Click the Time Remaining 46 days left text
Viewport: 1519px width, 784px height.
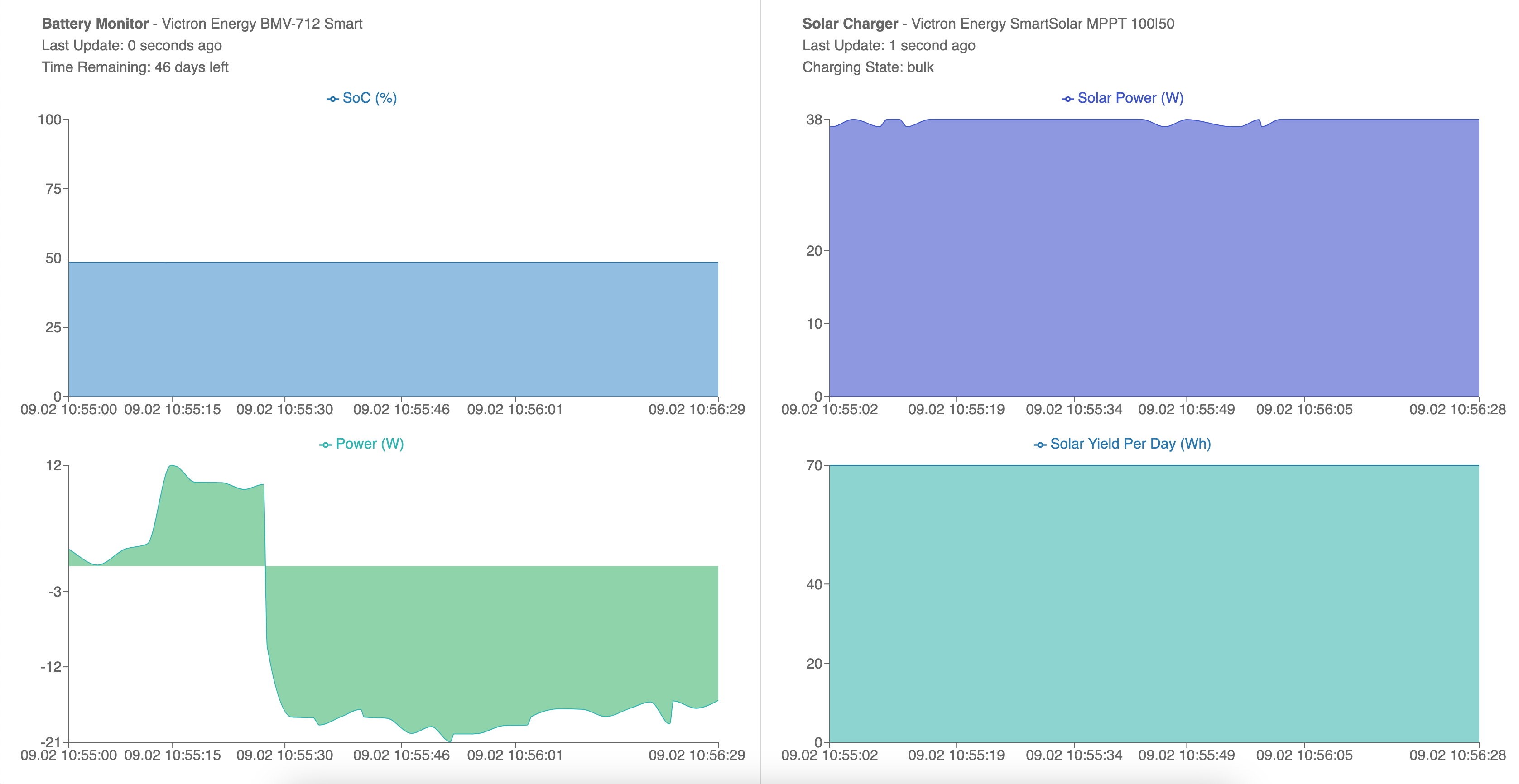click(x=135, y=67)
